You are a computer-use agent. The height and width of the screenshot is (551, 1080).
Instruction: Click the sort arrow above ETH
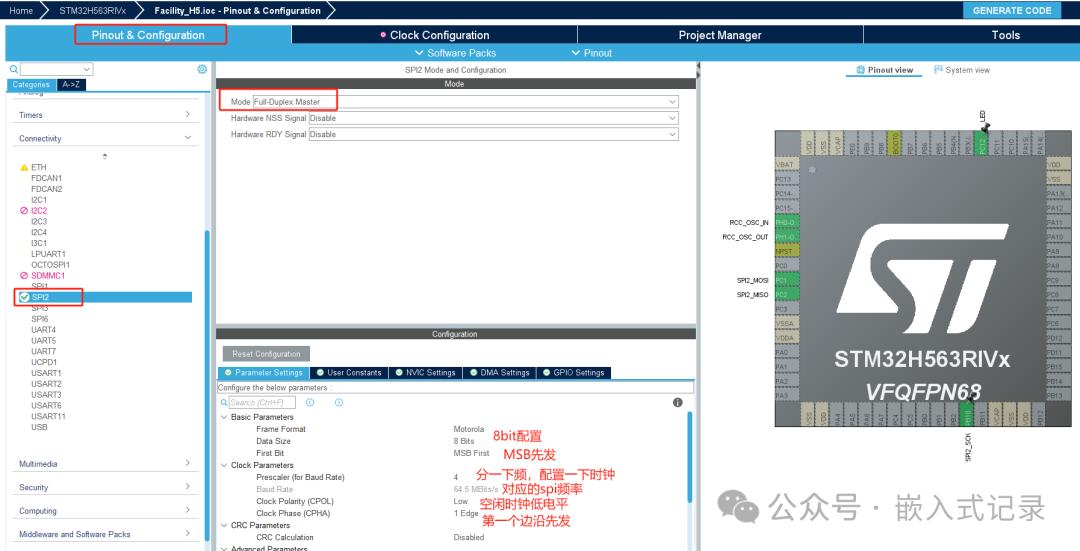click(105, 156)
